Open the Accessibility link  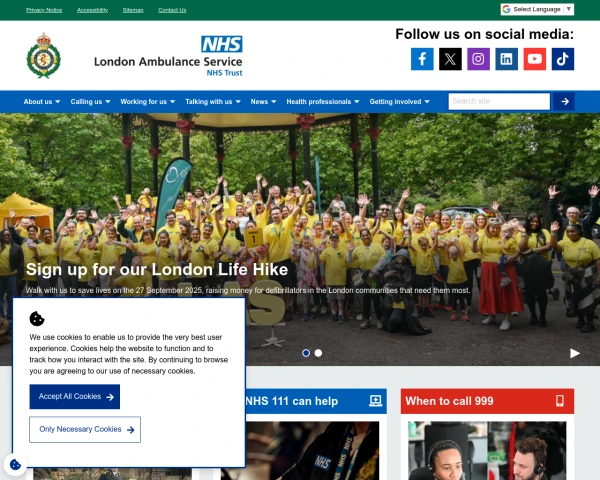(x=93, y=10)
